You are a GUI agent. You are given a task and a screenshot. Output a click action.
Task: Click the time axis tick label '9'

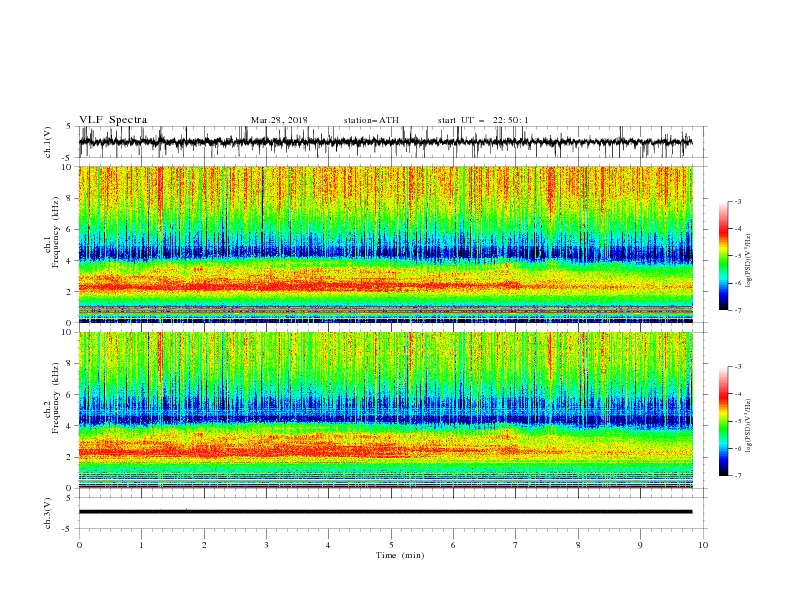pos(640,545)
